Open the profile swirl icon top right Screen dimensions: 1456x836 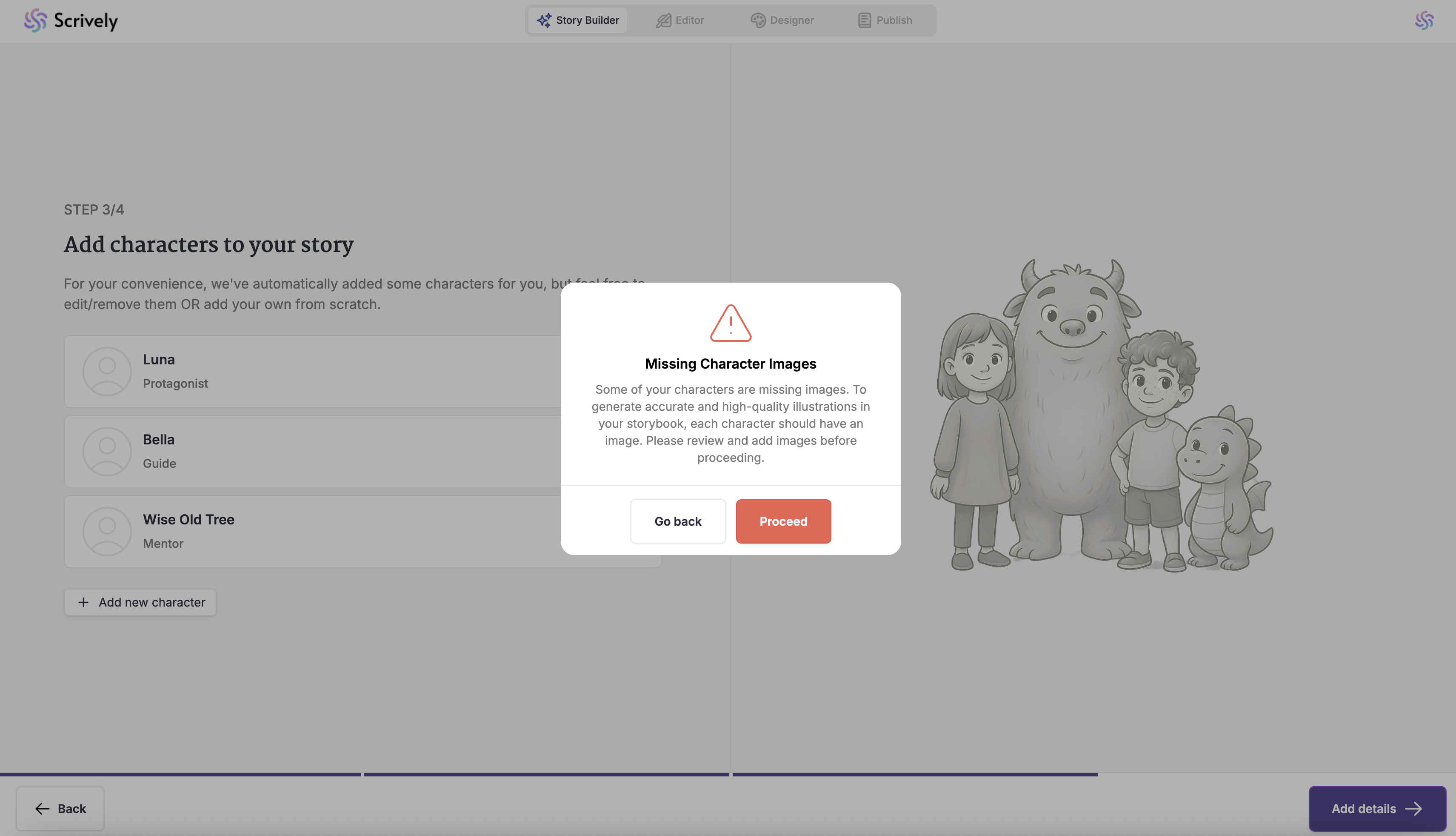coord(1423,21)
